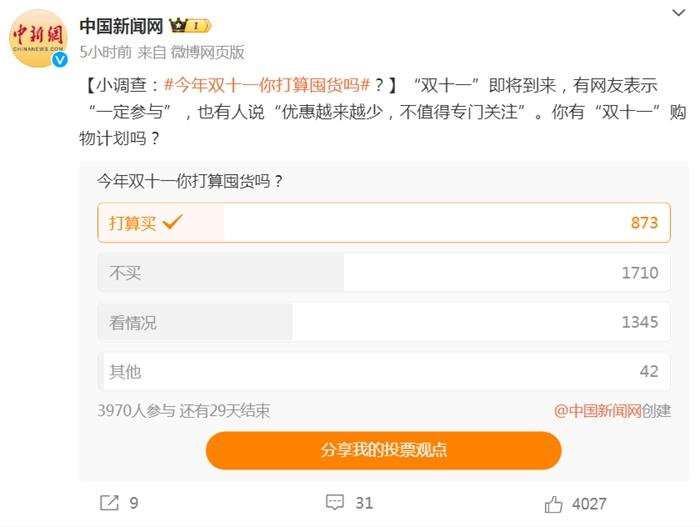Open the 中国新闻网 account name link
The image size is (700, 527).
121,25
